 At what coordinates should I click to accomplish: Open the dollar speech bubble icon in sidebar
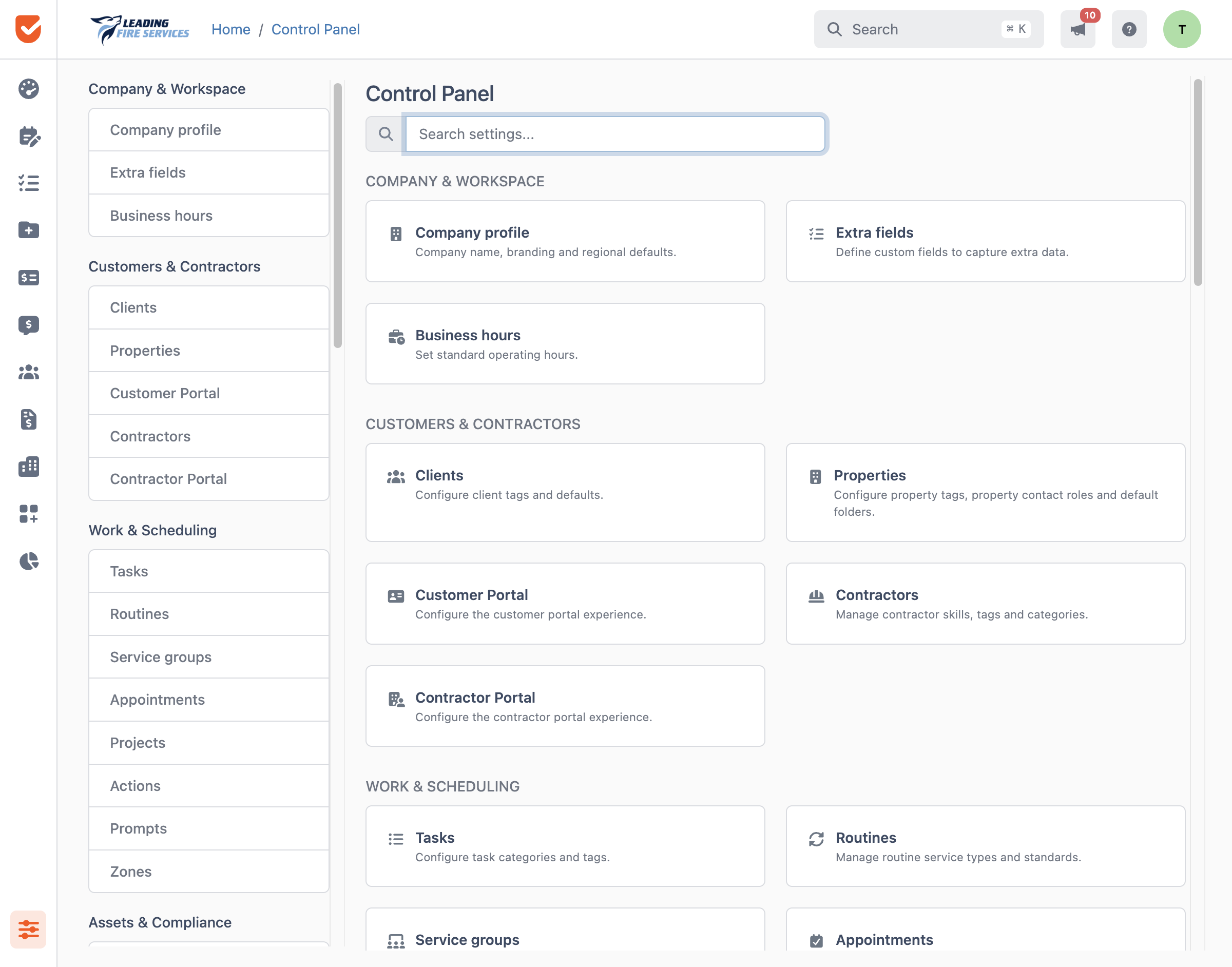coord(28,325)
